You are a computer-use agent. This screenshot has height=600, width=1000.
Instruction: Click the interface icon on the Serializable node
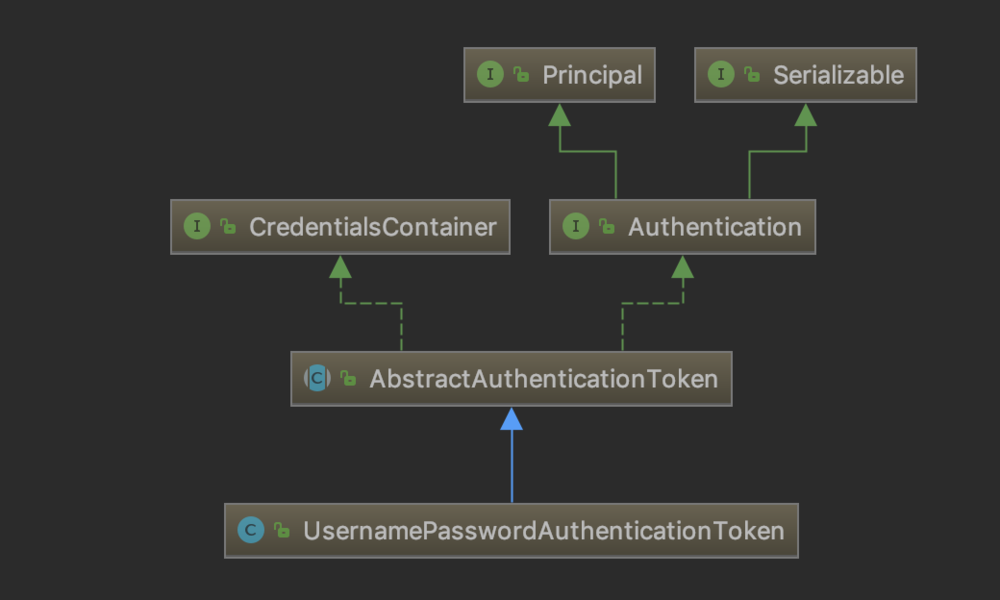(720, 75)
